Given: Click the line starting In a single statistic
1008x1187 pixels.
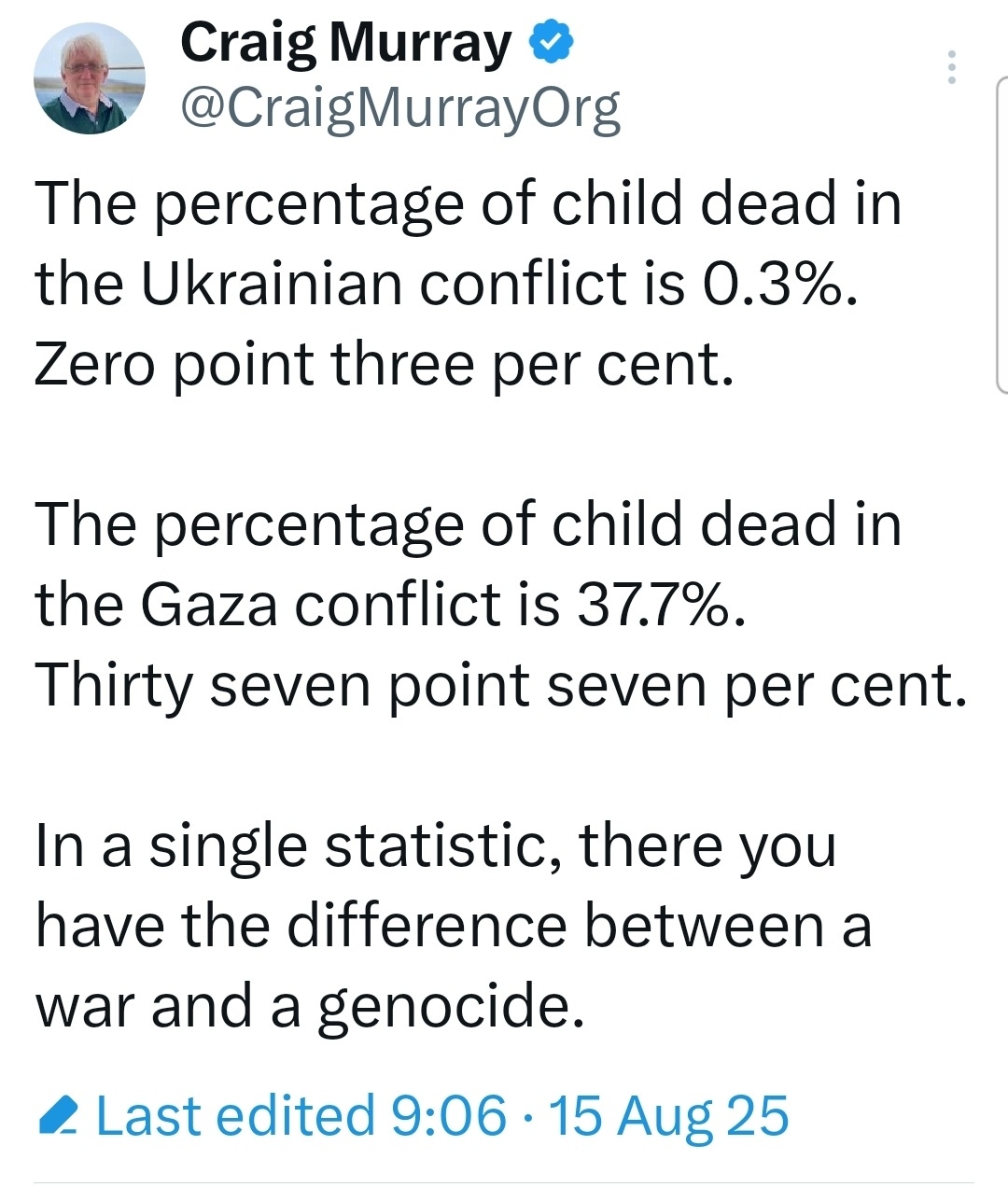Looking at the screenshot, I should [435, 845].
